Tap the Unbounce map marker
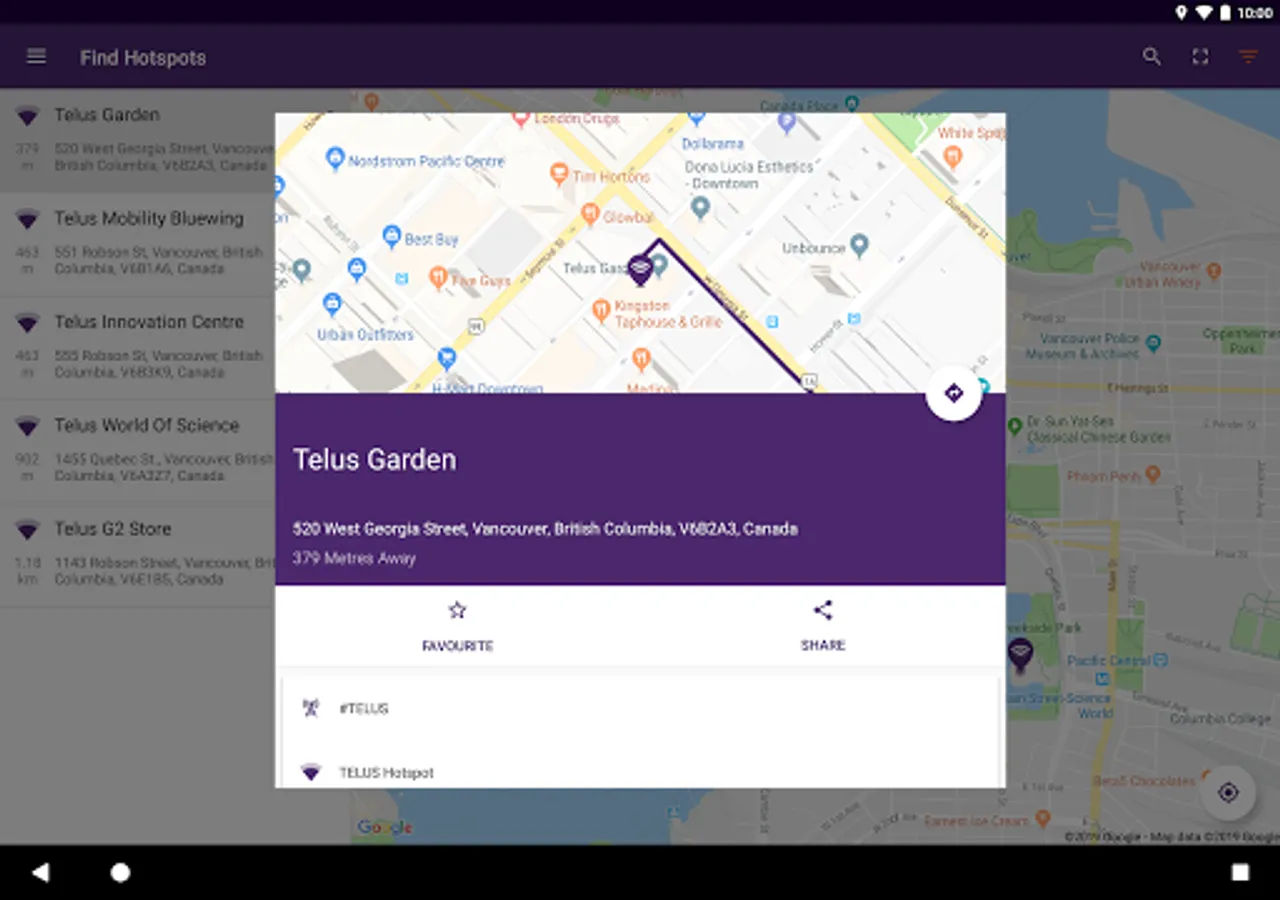 click(859, 246)
